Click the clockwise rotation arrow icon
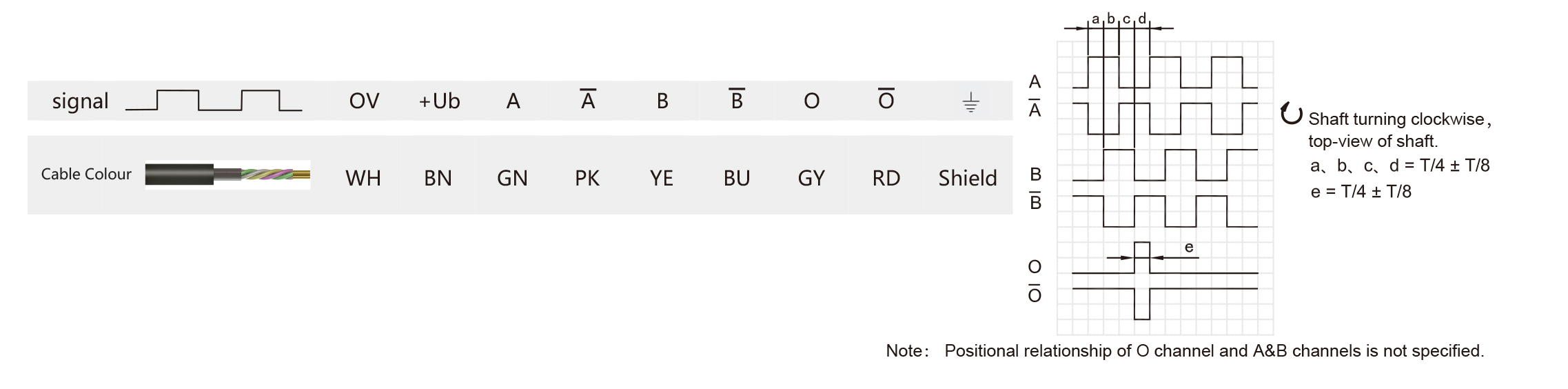The image size is (1568, 389). (x=1291, y=114)
